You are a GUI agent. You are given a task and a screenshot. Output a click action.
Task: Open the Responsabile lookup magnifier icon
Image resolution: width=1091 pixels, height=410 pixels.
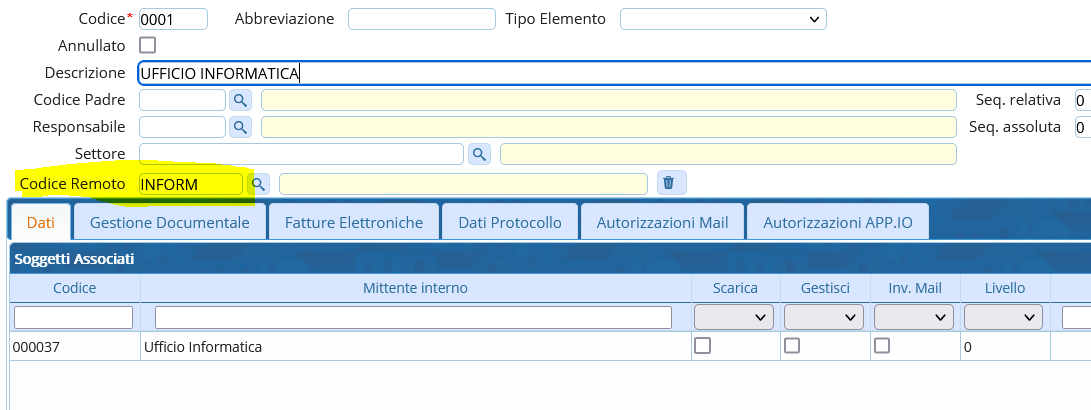240,127
